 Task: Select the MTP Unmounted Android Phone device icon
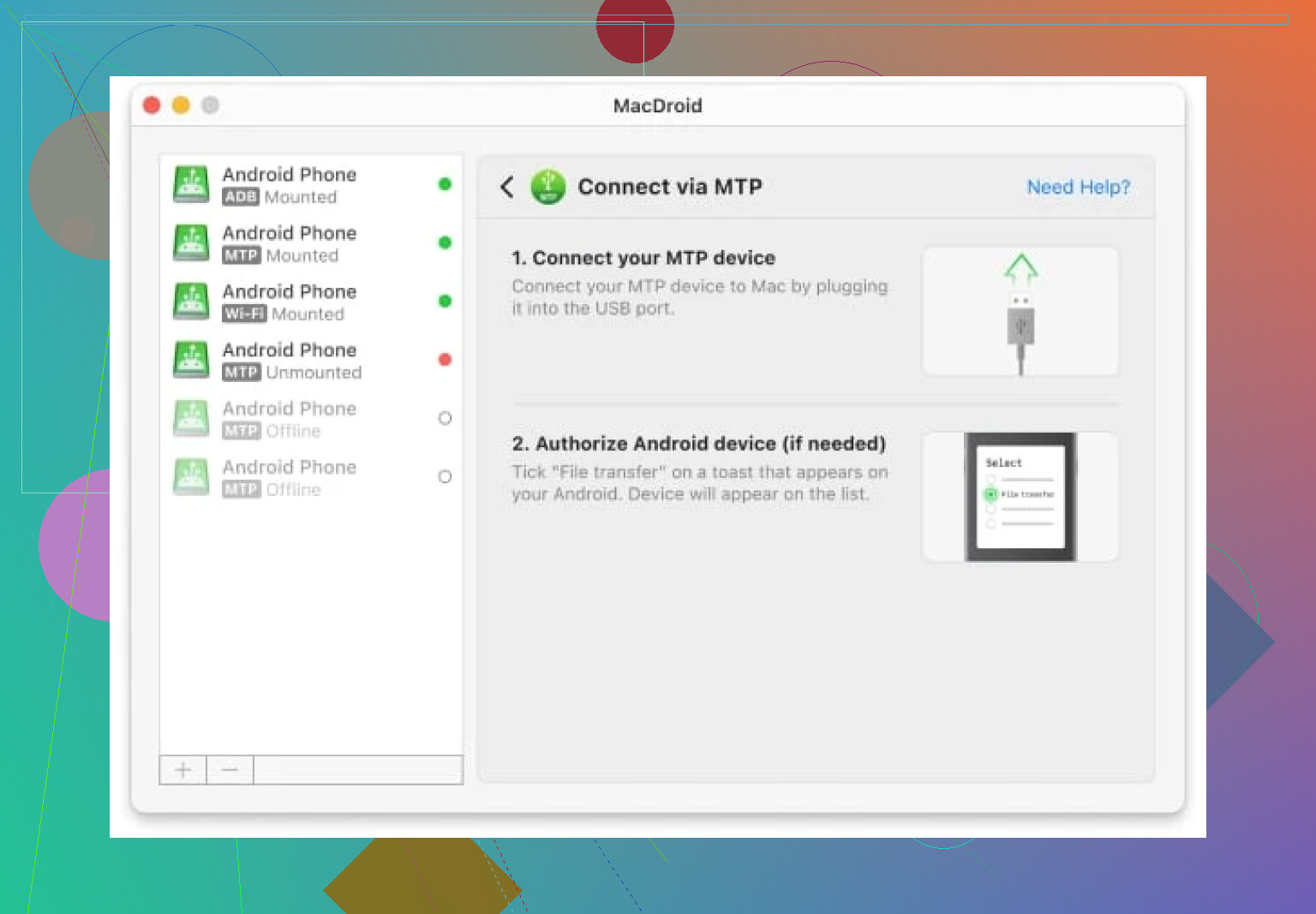click(x=191, y=360)
